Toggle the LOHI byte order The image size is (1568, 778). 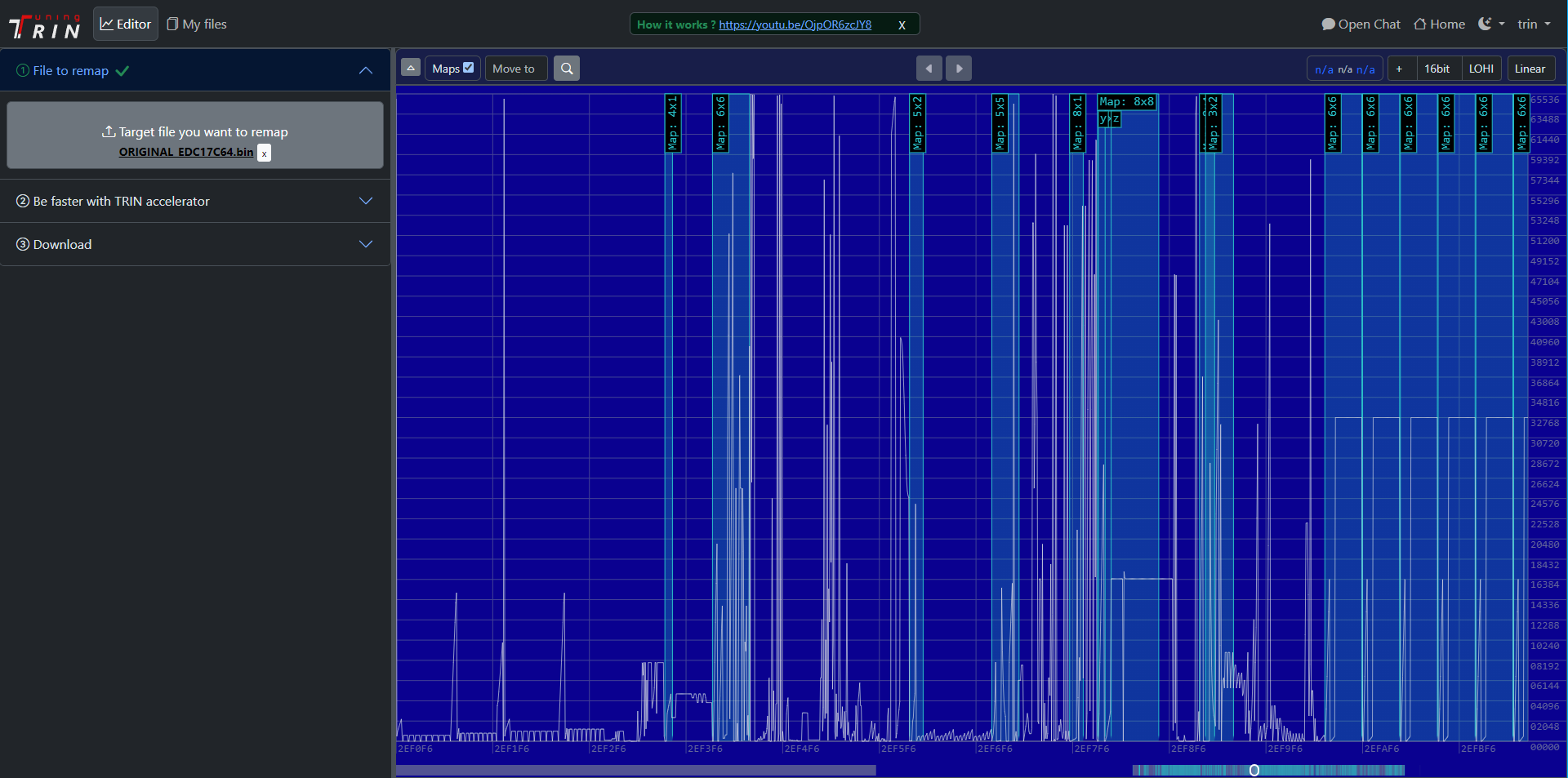point(1481,69)
